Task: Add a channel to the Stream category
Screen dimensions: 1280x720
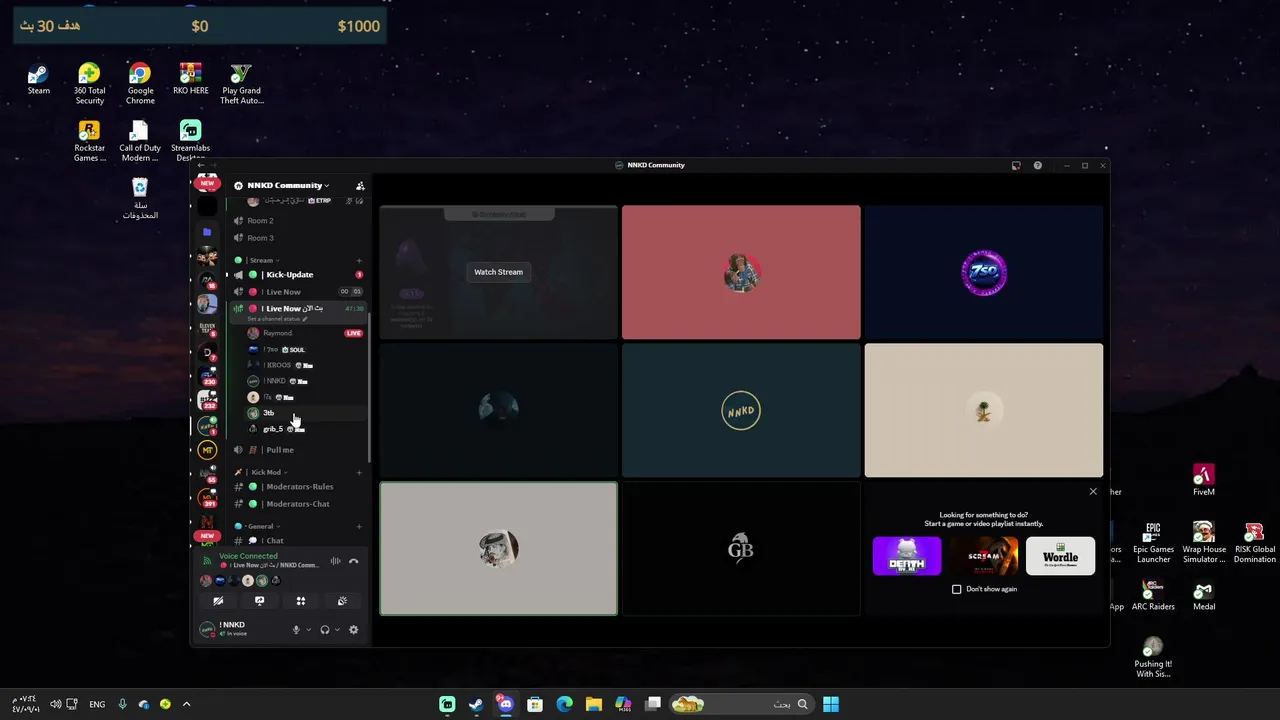Action: tap(359, 260)
